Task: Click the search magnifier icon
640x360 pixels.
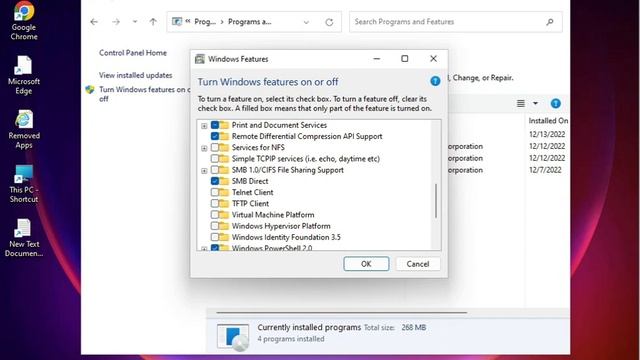Action: coord(550,22)
